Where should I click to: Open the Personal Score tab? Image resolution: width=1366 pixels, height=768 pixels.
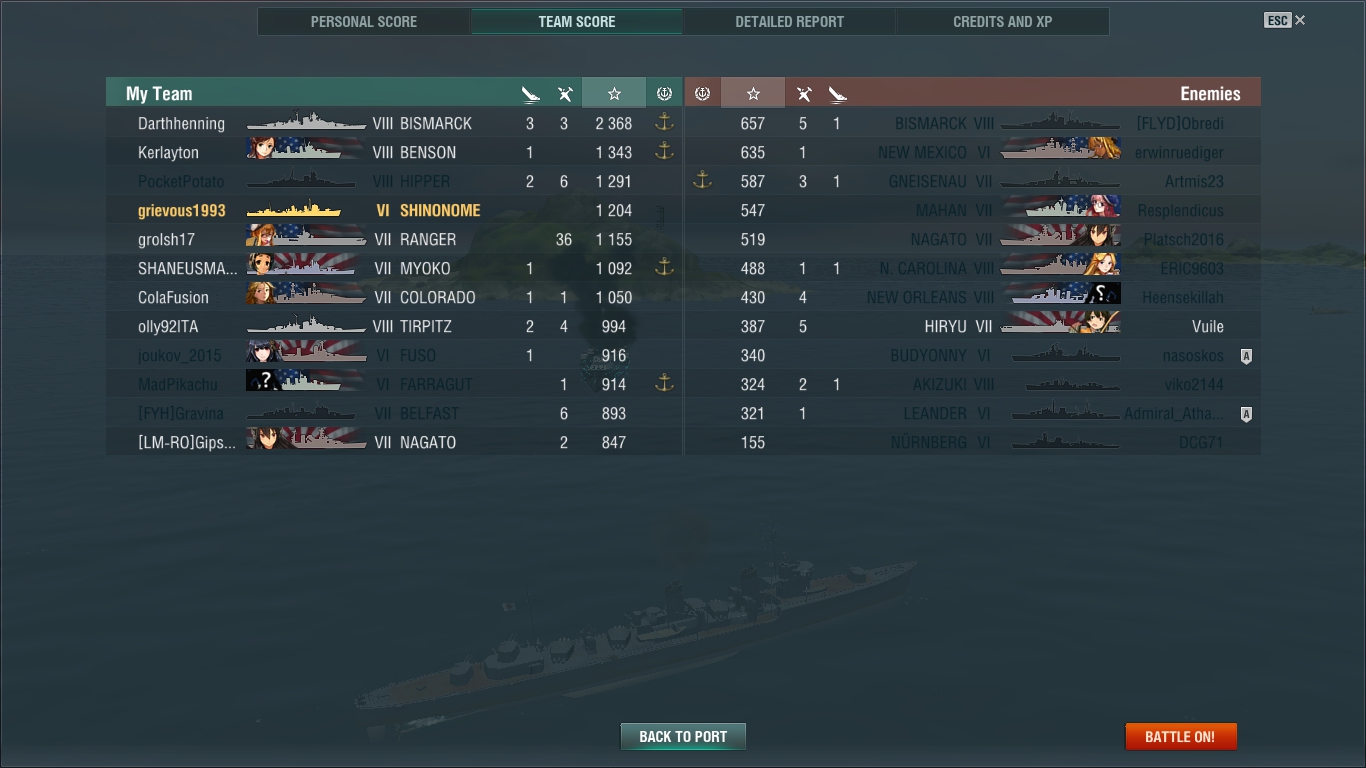point(364,21)
